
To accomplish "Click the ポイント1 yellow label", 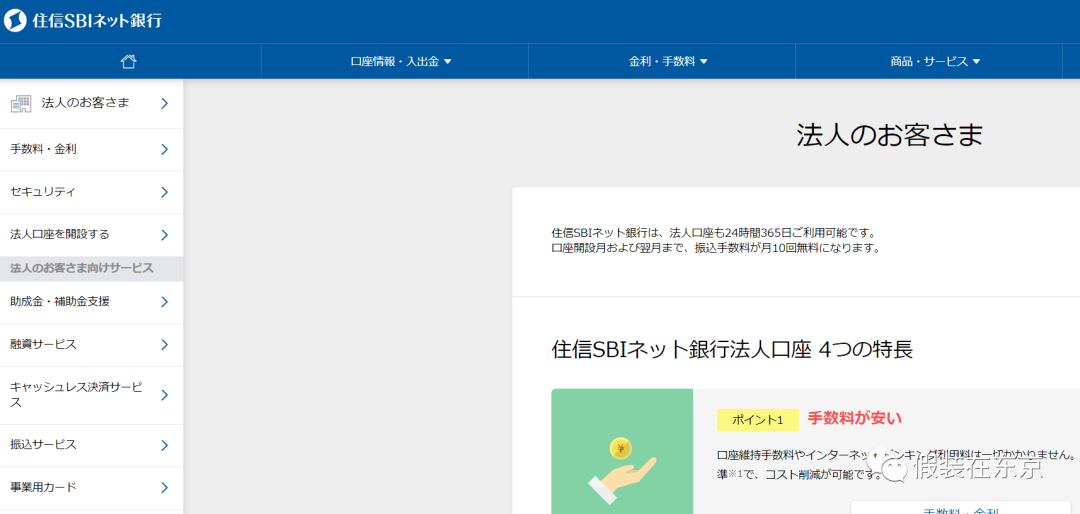I will pos(758,420).
